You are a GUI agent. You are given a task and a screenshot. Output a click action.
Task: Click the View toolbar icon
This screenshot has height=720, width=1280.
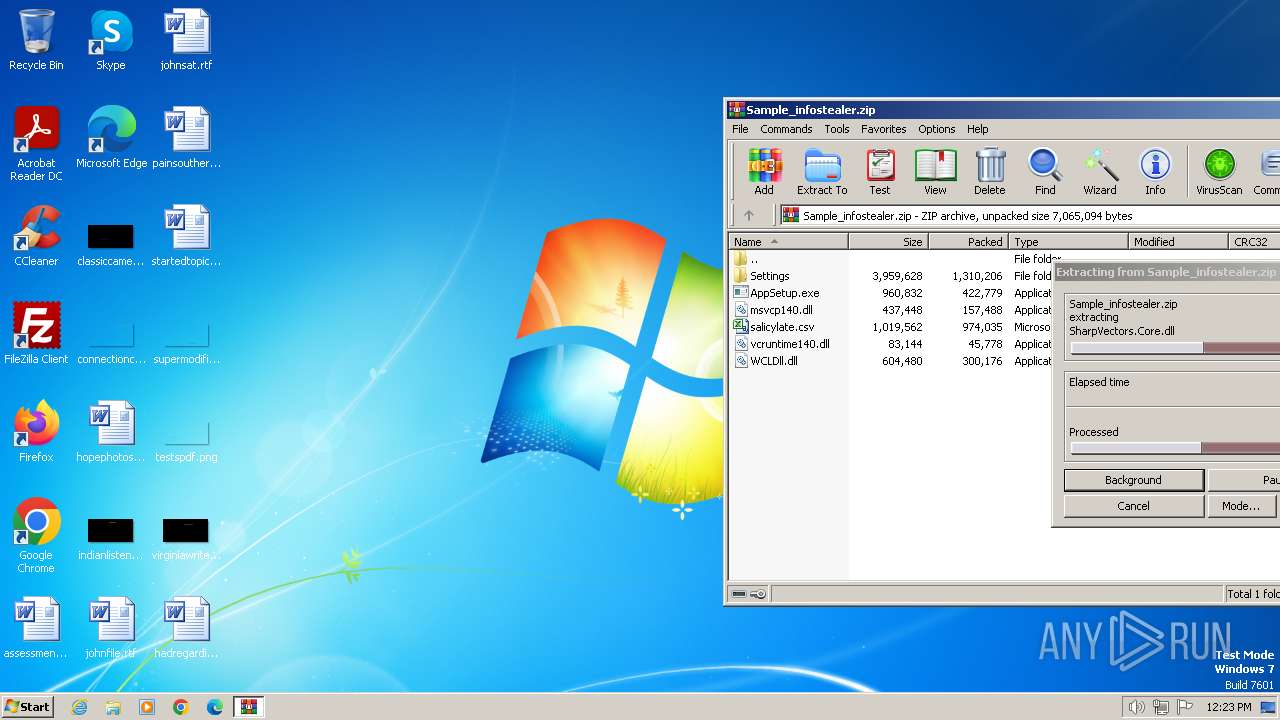[935, 171]
